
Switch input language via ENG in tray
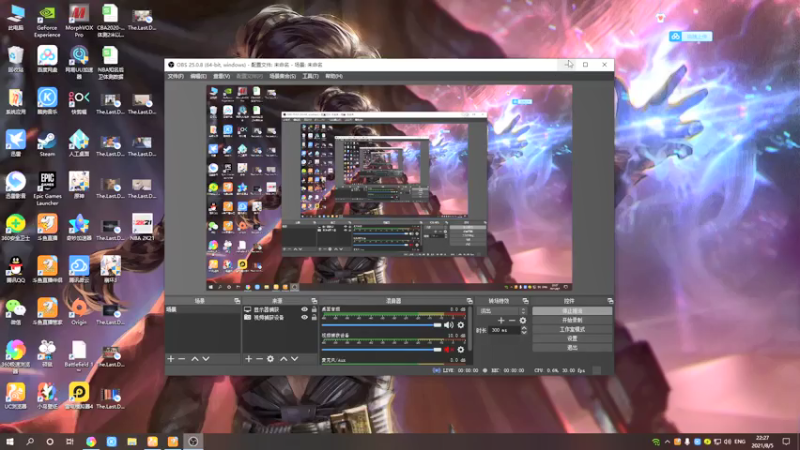click(740, 441)
